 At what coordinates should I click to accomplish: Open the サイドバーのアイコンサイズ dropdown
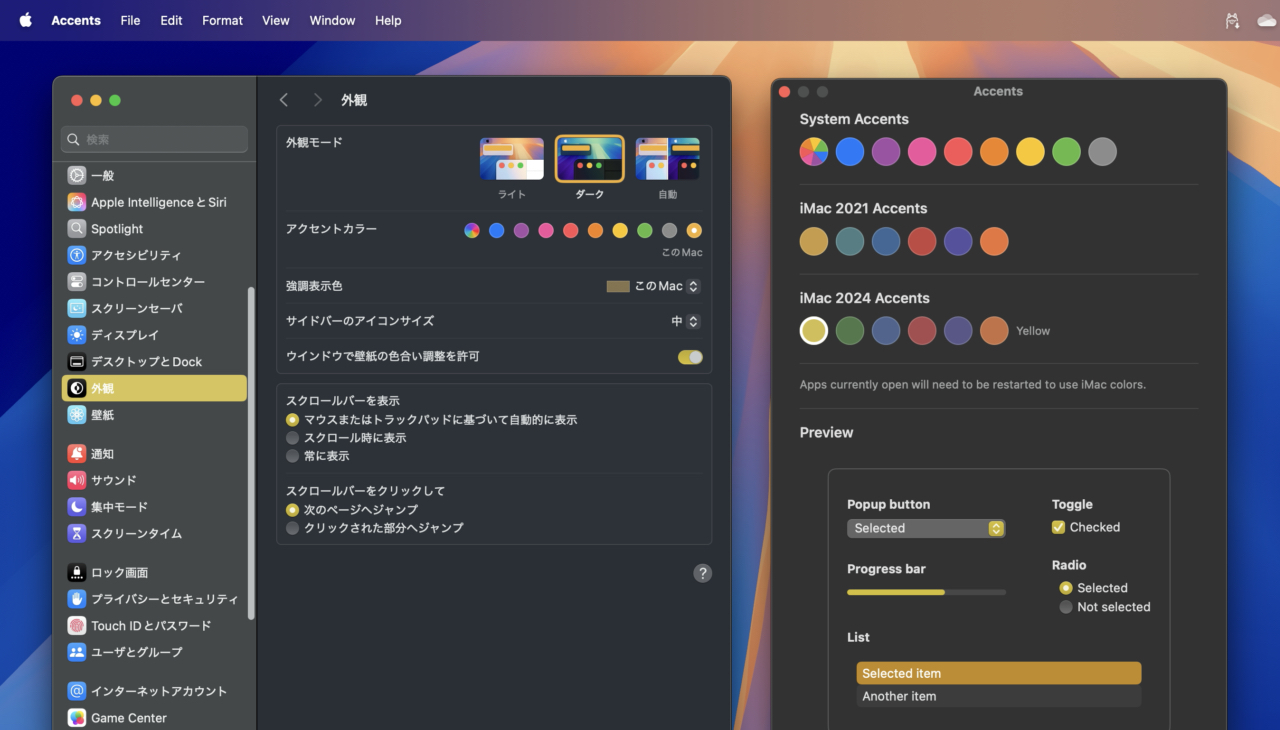click(x=685, y=321)
